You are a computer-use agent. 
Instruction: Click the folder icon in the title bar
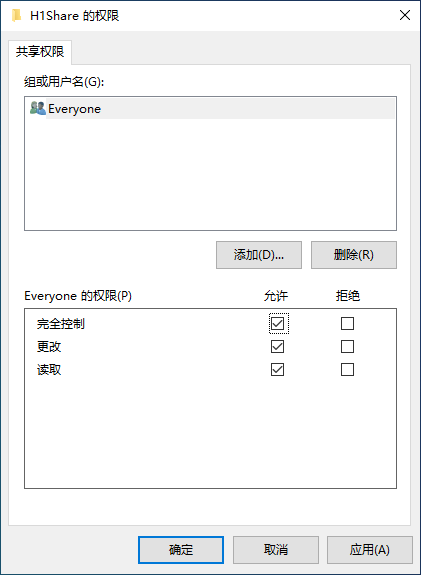[17, 16]
